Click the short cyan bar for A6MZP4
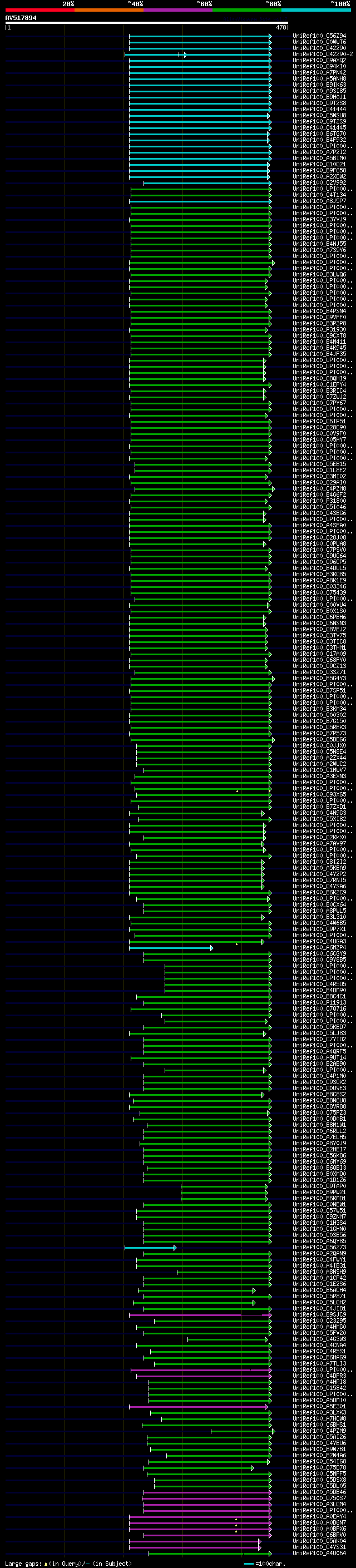Viewport: 356px width, 1568px height. (171, 948)
